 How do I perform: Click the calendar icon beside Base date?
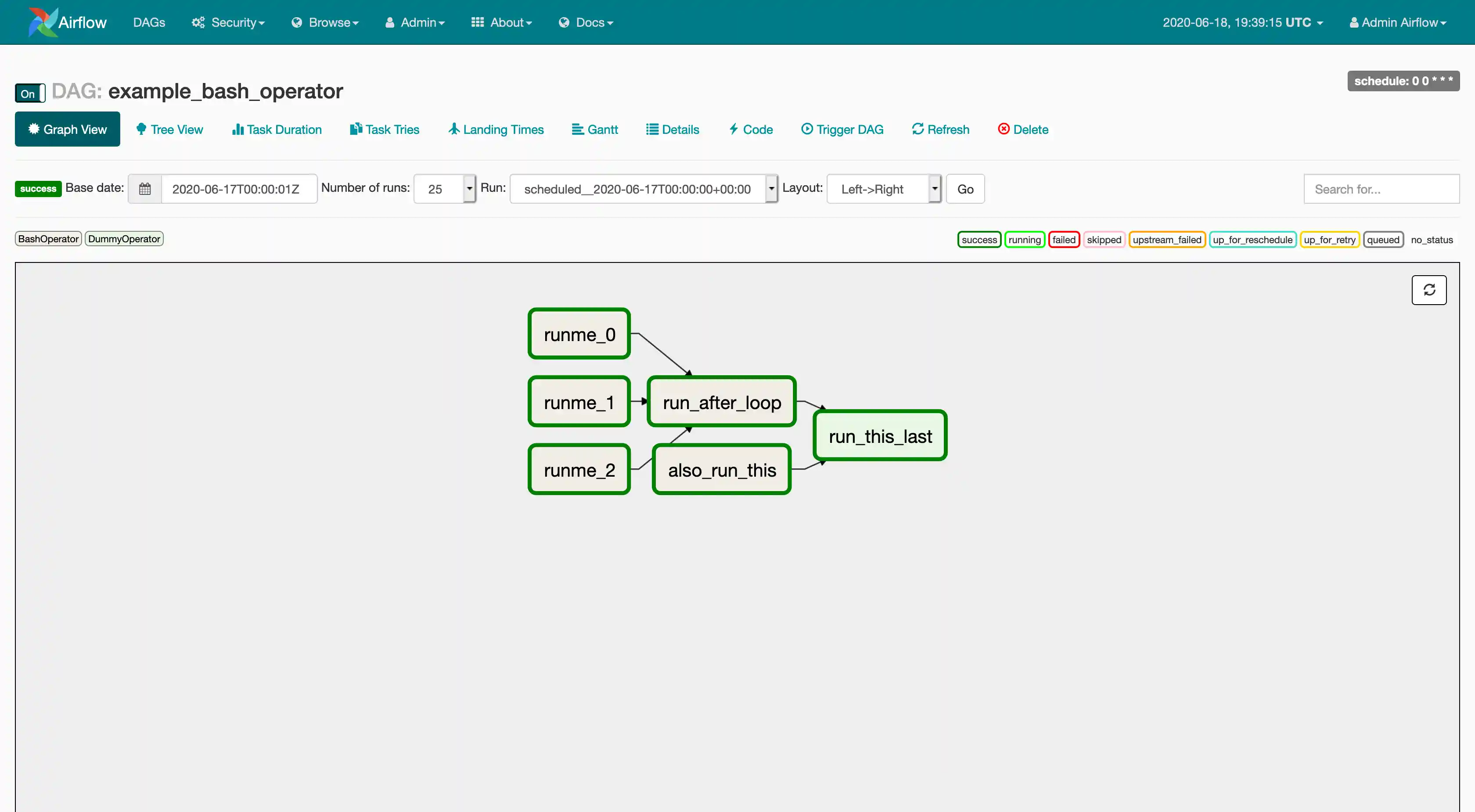point(145,189)
